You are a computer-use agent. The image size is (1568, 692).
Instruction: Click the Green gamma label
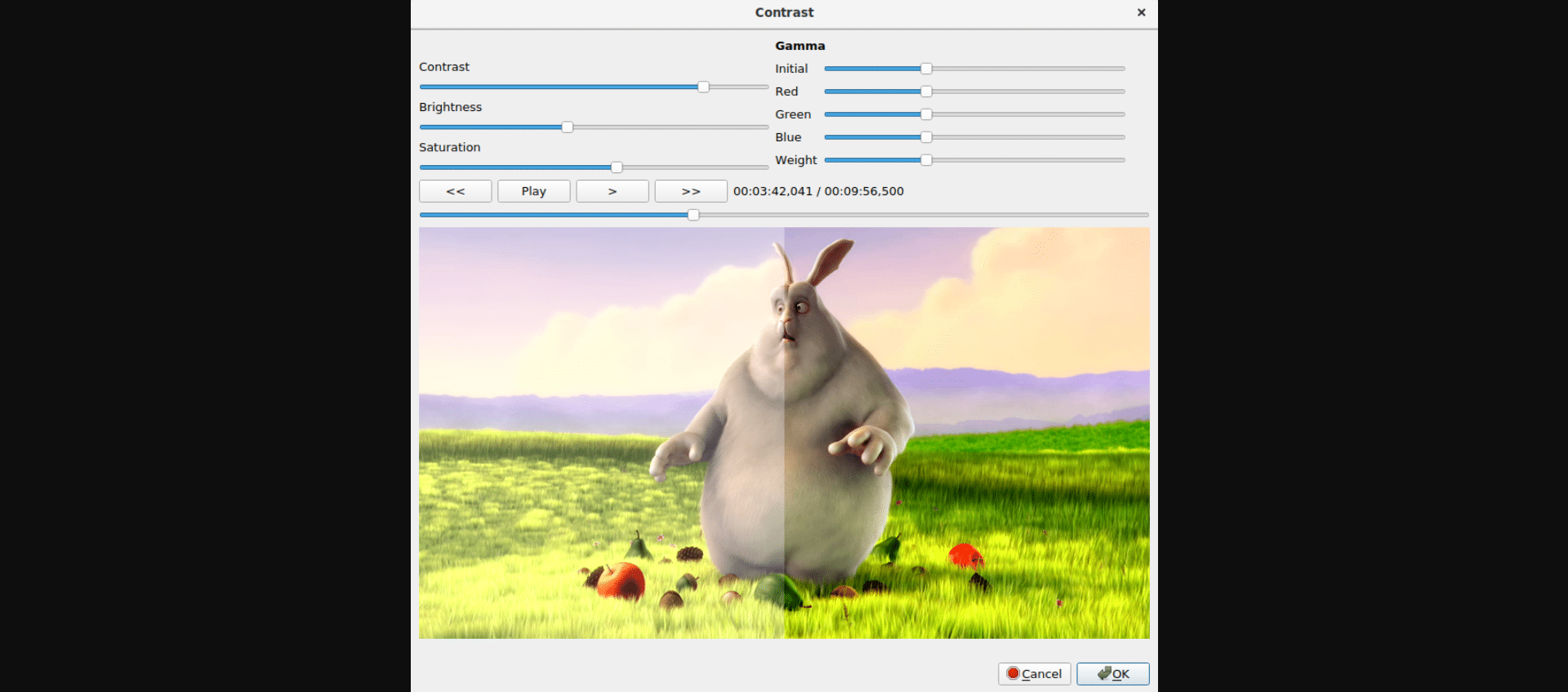(793, 114)
